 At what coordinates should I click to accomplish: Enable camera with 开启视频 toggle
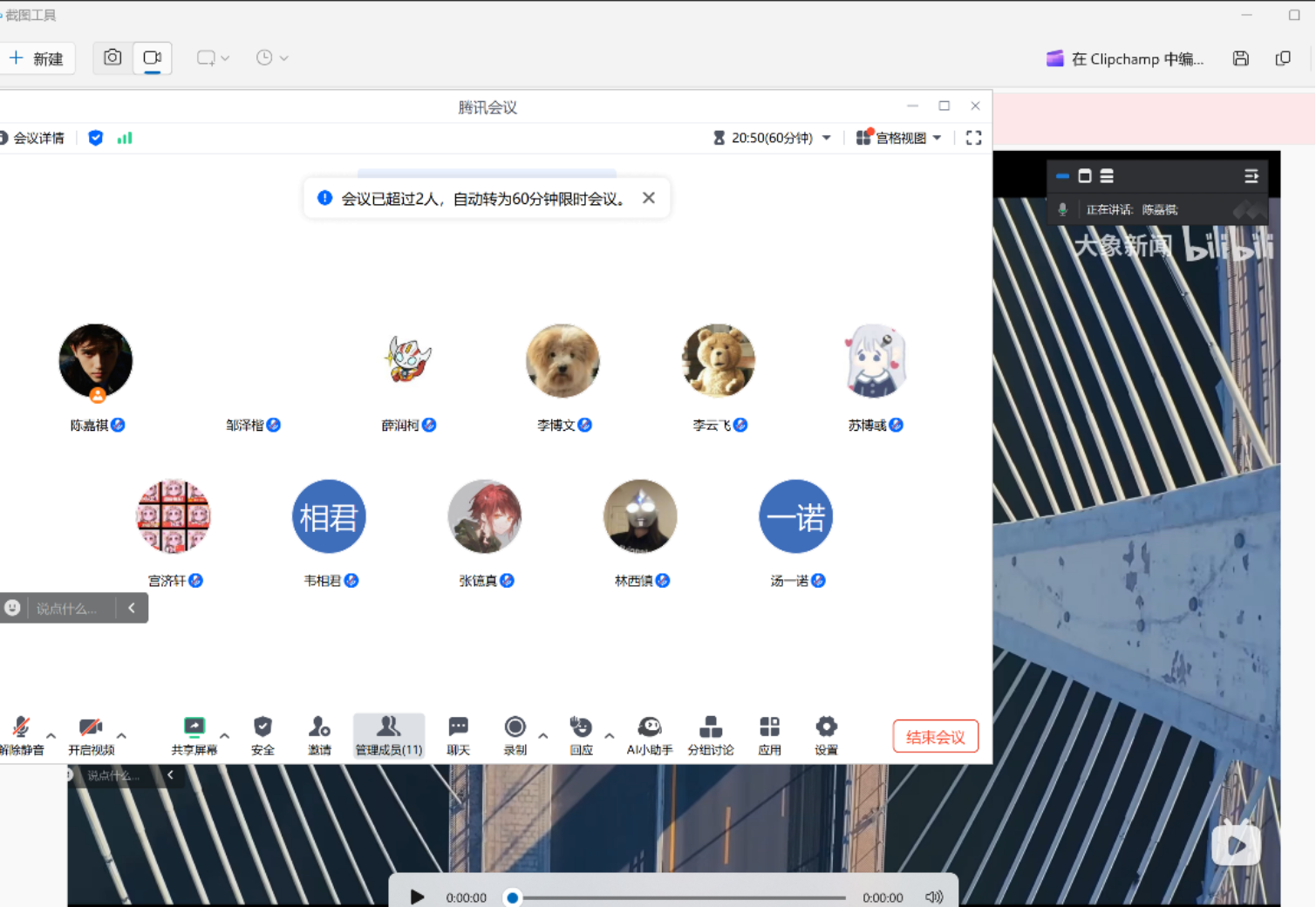tap(90, 735)
